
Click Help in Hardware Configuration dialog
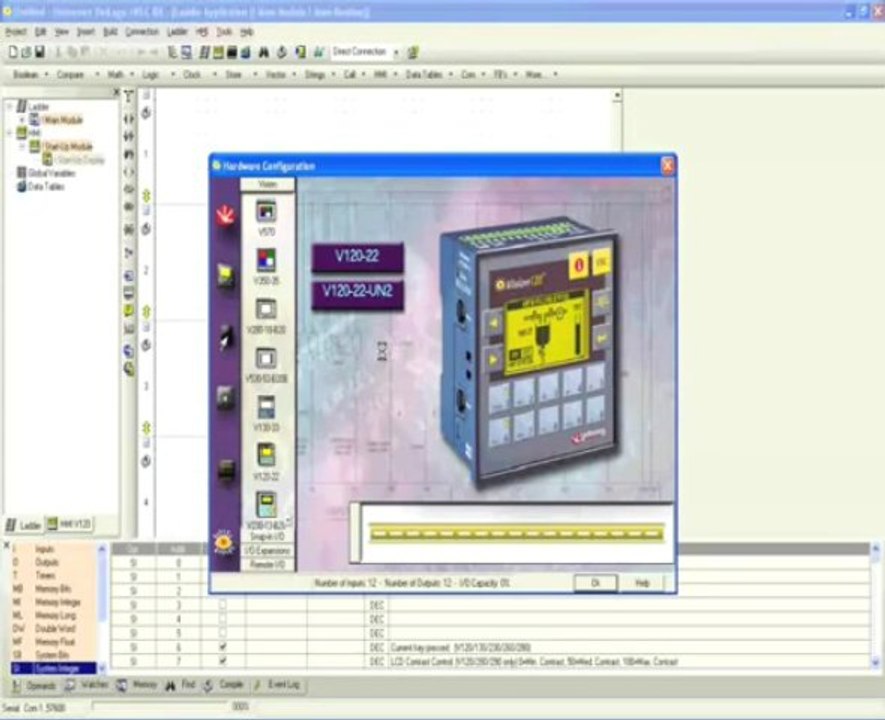[642, 583]
